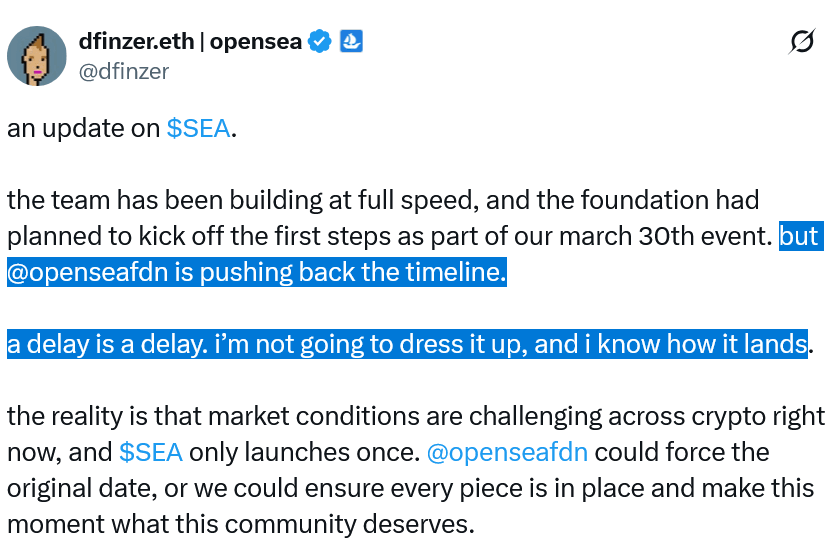Open the $SEA cashtag before "only launches once"

click(150, 452)
